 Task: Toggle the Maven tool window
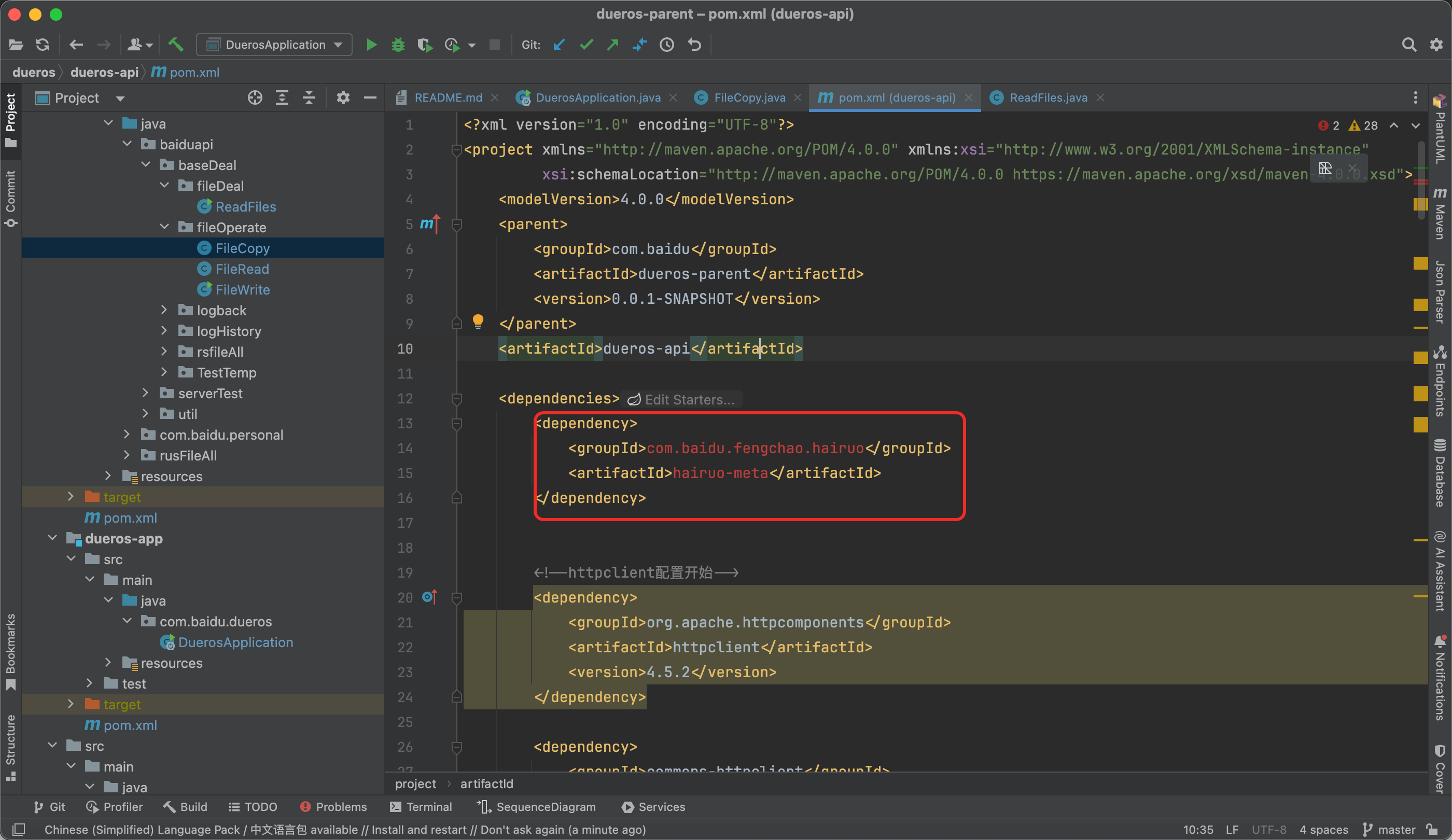click(1440, 213)
